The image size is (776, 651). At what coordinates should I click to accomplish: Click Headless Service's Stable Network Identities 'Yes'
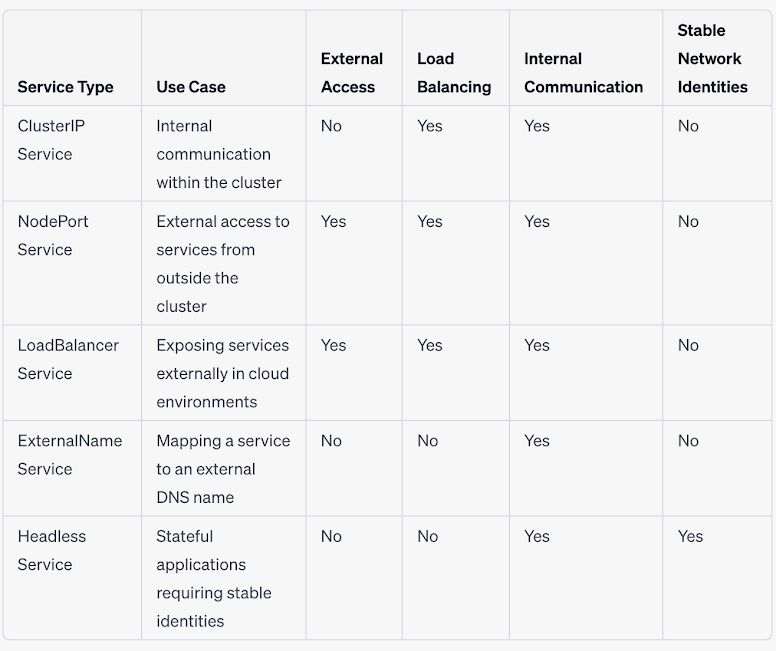(x=690, y=536)
